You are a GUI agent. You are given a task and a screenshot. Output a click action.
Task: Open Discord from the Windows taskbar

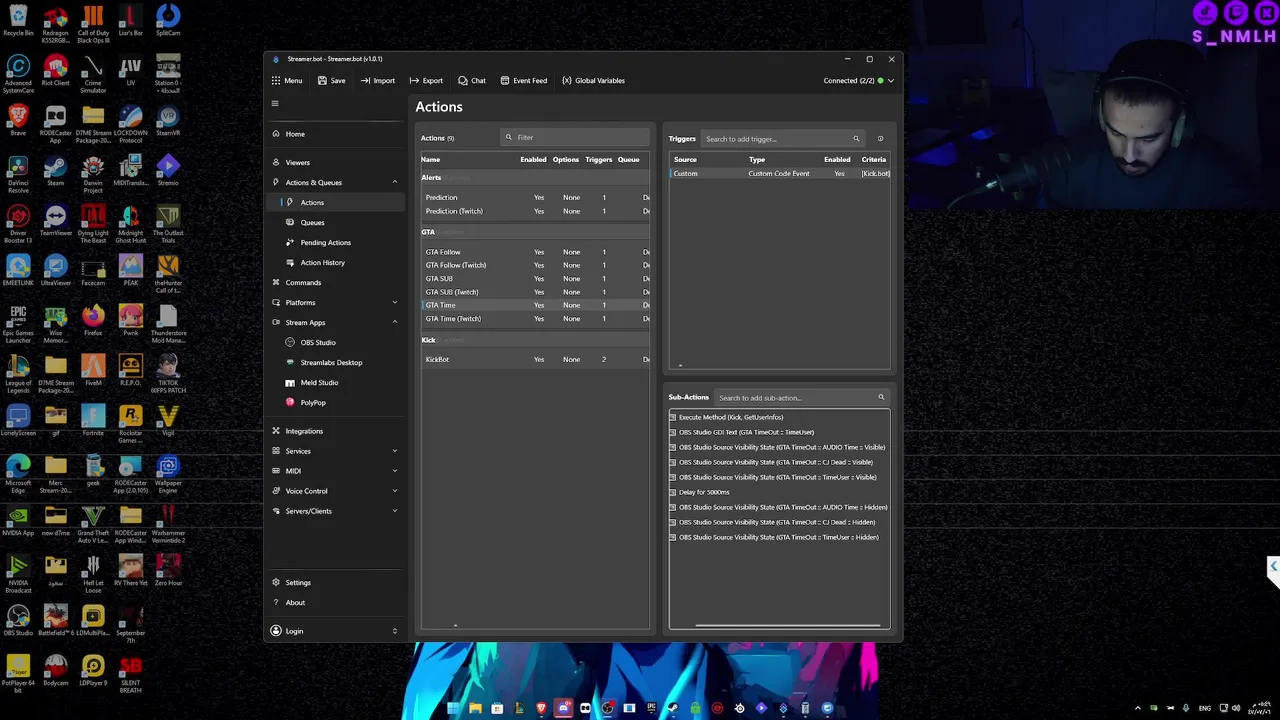563,708
